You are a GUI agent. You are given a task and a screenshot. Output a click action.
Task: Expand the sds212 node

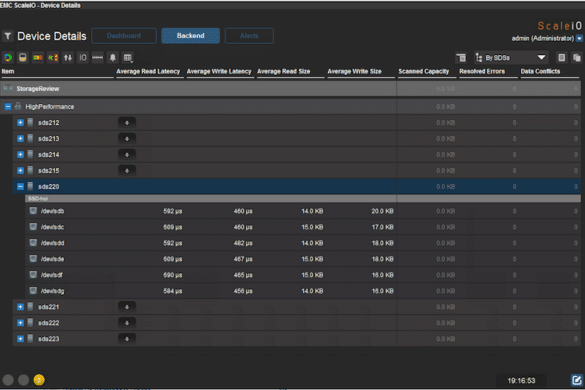[21, 123]
